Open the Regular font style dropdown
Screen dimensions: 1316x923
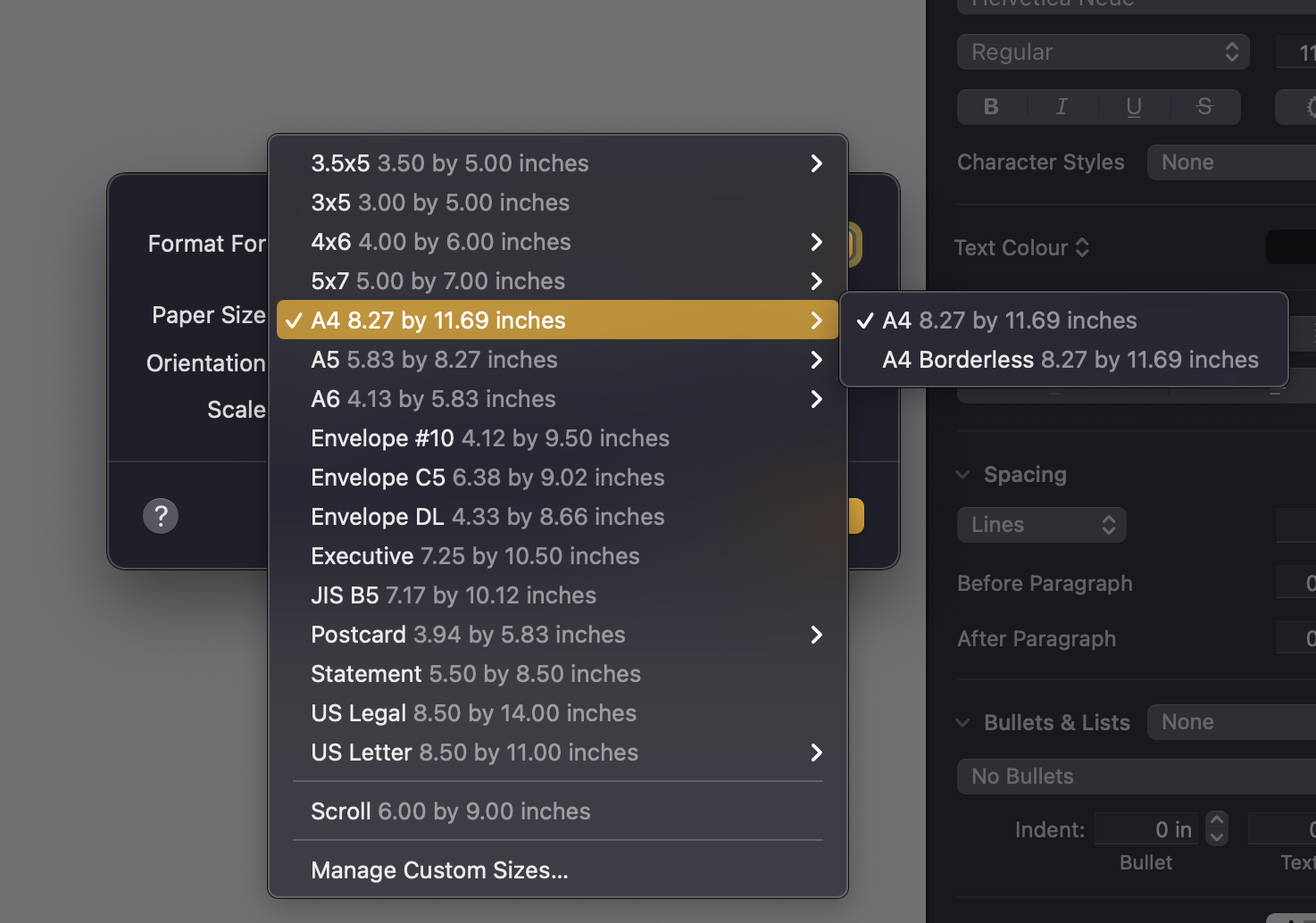pos(1103,52)
